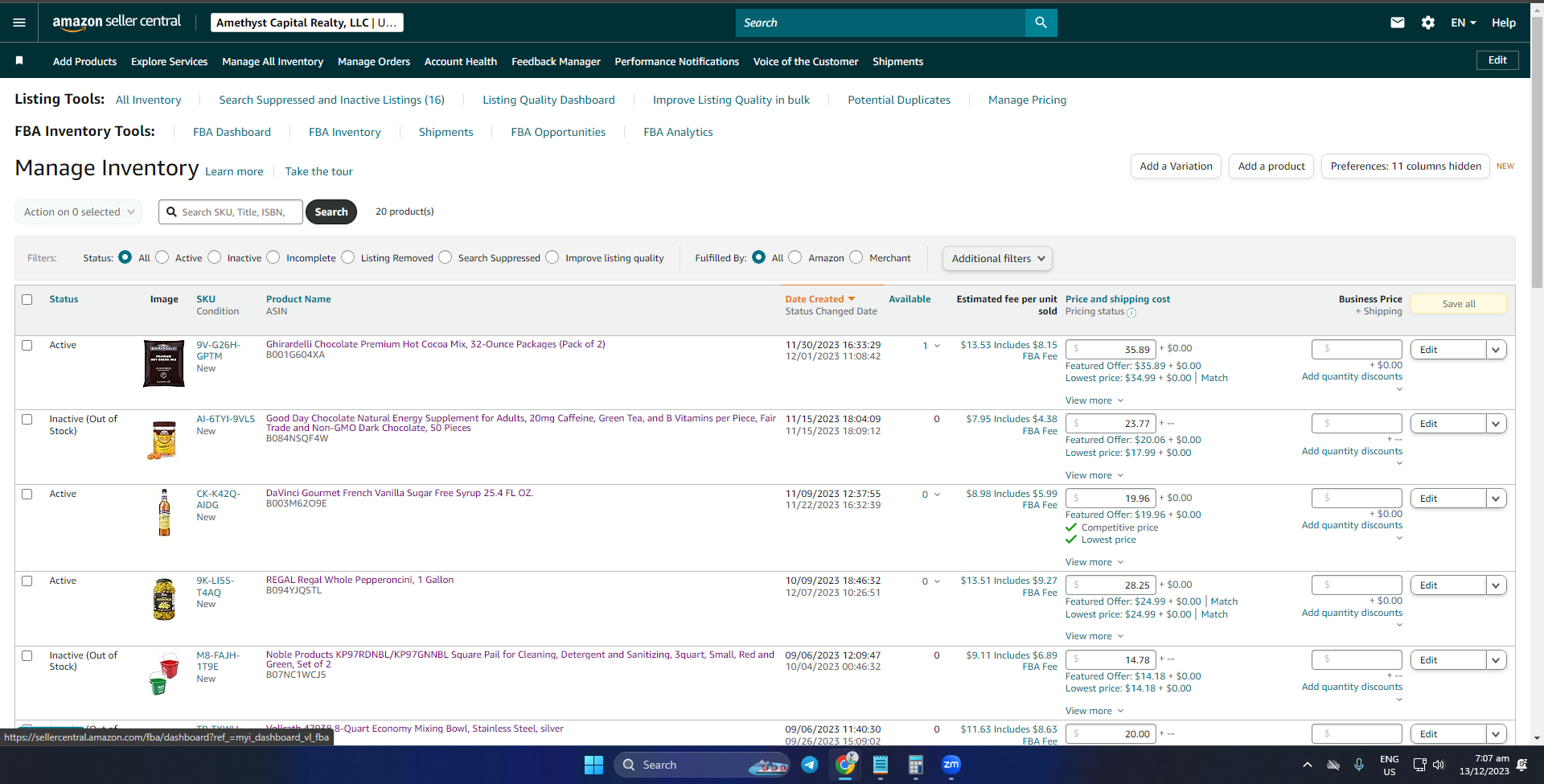
Task: Open Telegram from the taskbar
Action: (x=810, y=765)
